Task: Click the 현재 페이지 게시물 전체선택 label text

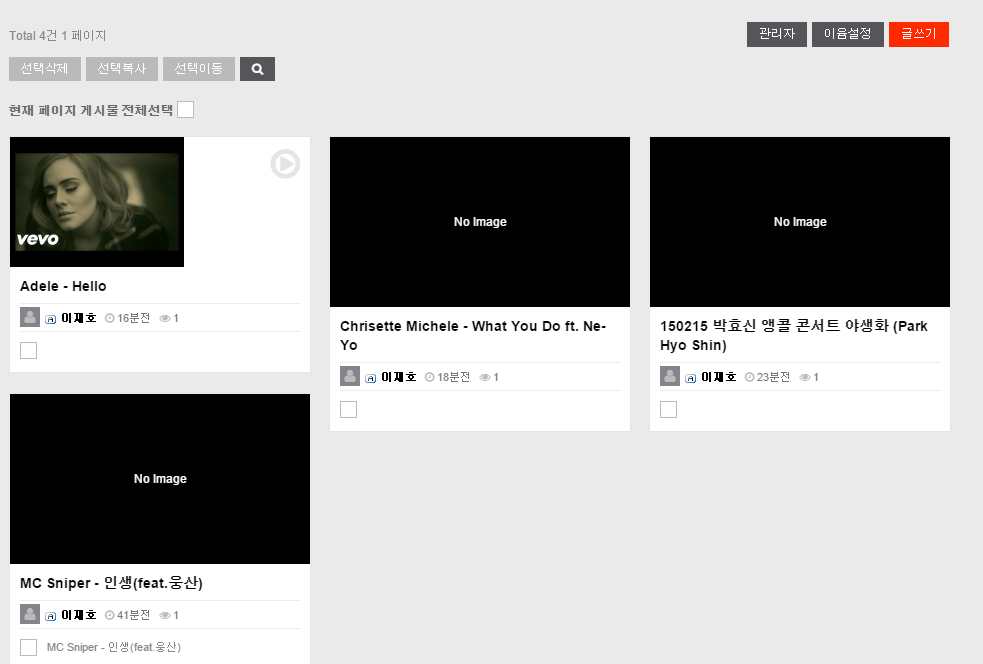Action: [x=91, y=110]
